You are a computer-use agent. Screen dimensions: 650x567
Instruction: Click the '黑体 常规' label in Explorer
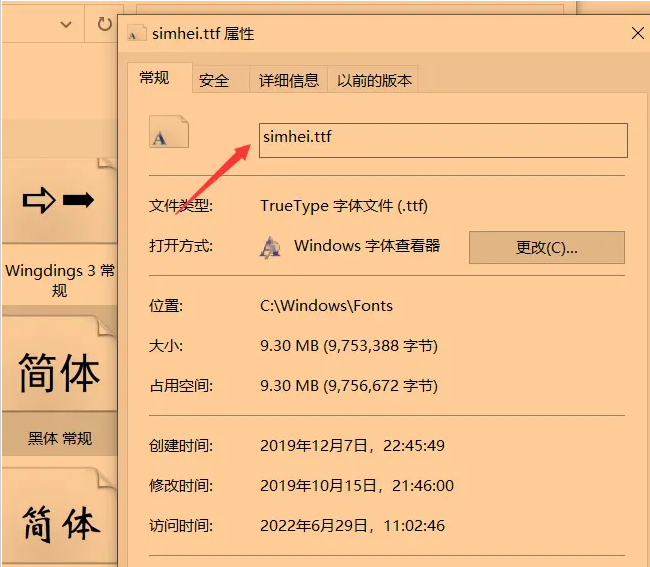[x=60, y=438]
